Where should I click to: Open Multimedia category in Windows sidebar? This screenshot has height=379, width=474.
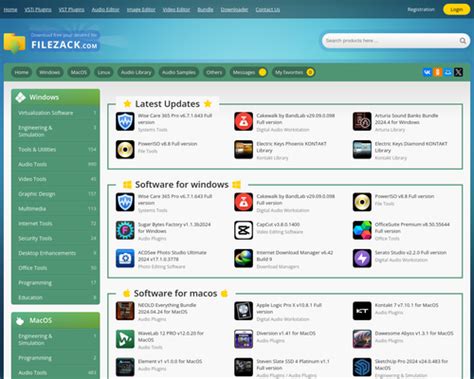click(56, 209)
